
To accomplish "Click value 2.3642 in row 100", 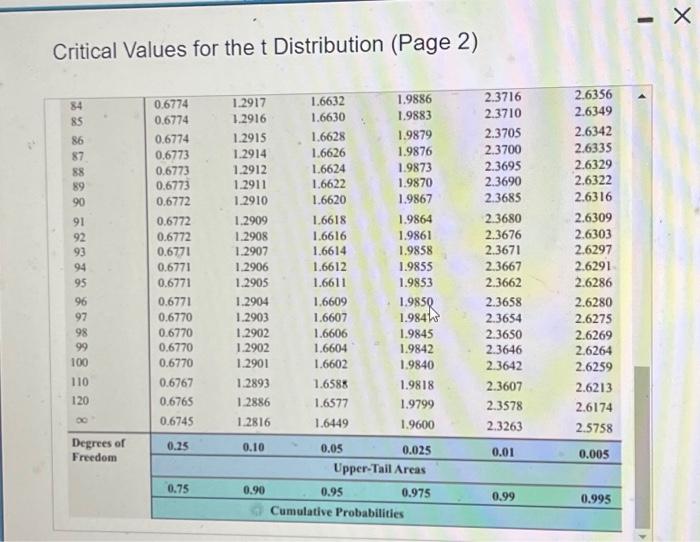I will click(504, 366).
